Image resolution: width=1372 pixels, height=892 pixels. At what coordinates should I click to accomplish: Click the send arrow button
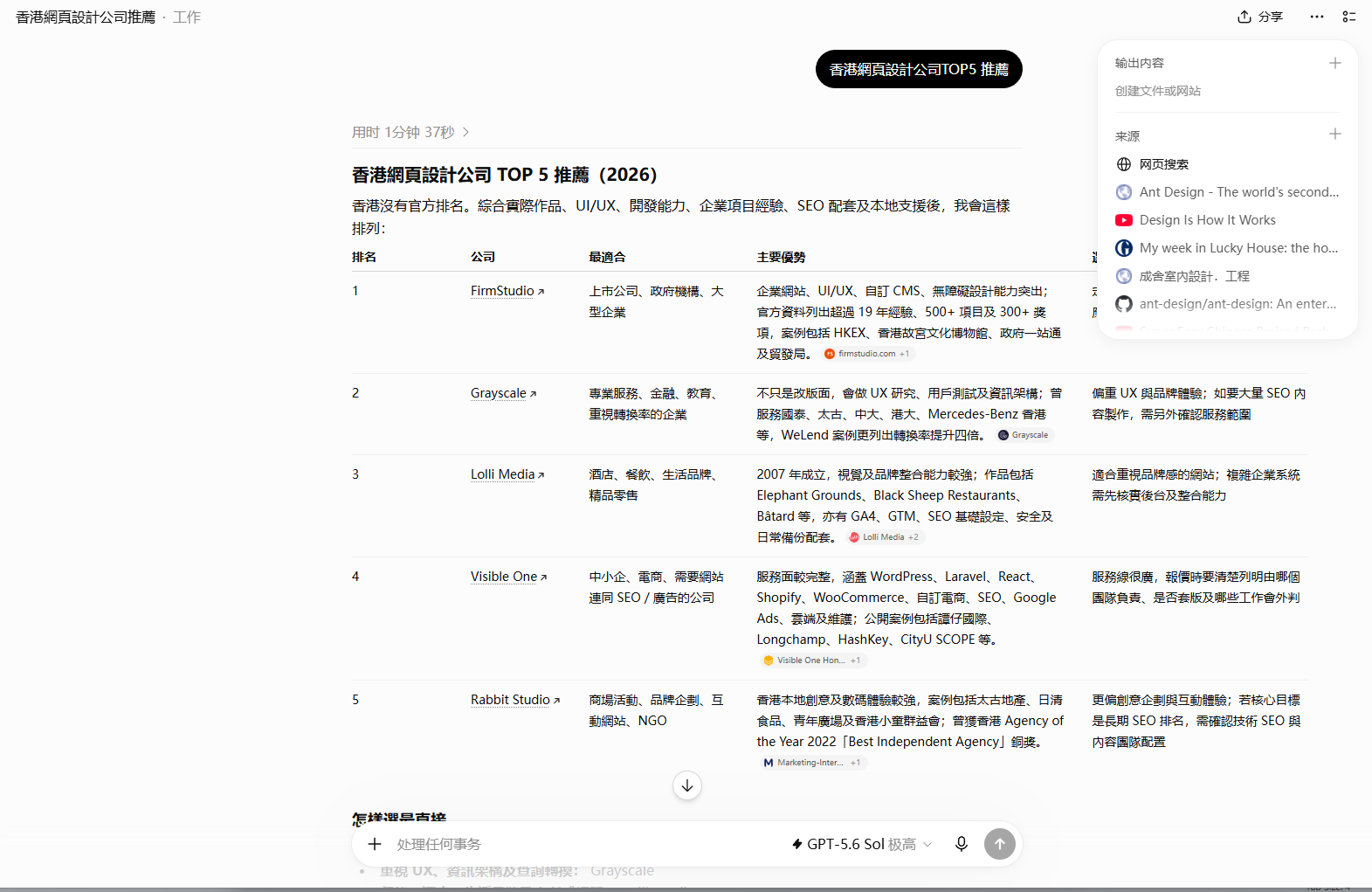pos(1000,844)
